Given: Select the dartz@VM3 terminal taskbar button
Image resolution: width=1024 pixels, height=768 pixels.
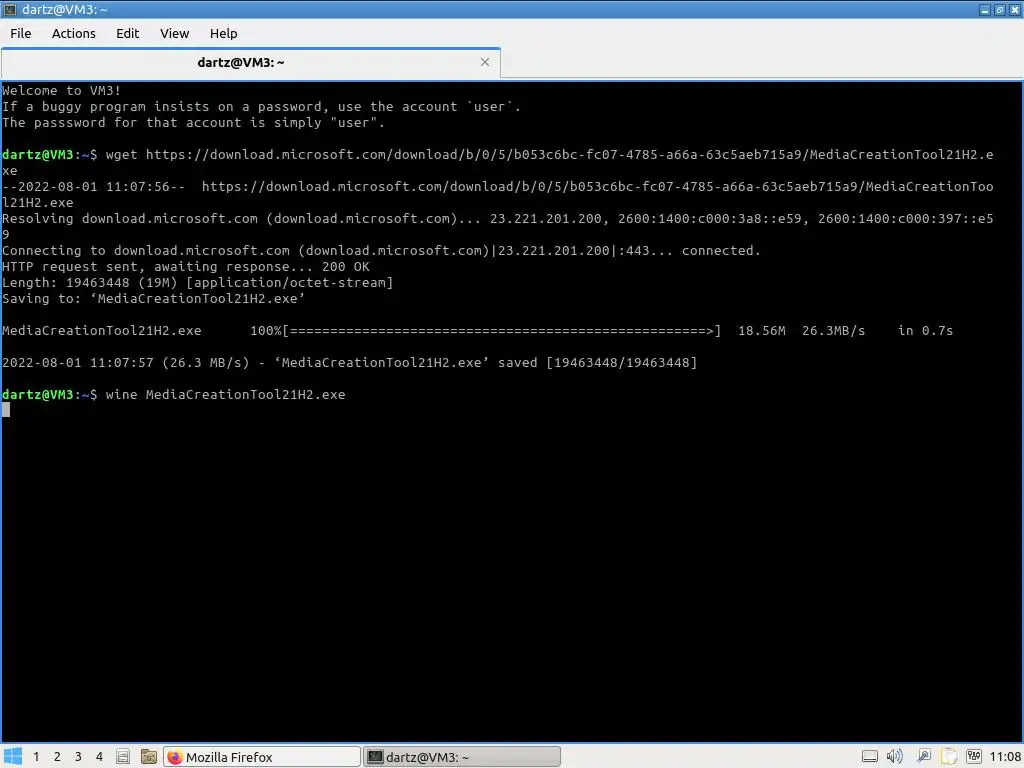Looking at the screenshot, I should coord(462,756).
